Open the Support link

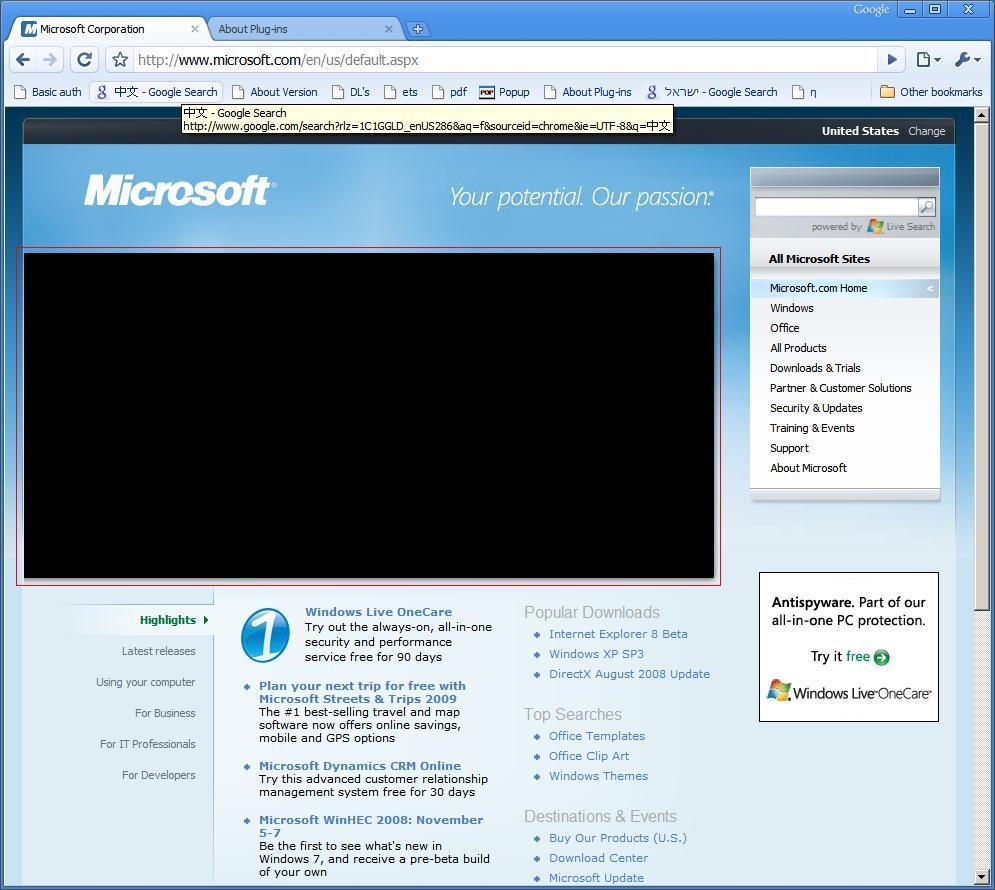pyautogui.click(x=789, y=448)
